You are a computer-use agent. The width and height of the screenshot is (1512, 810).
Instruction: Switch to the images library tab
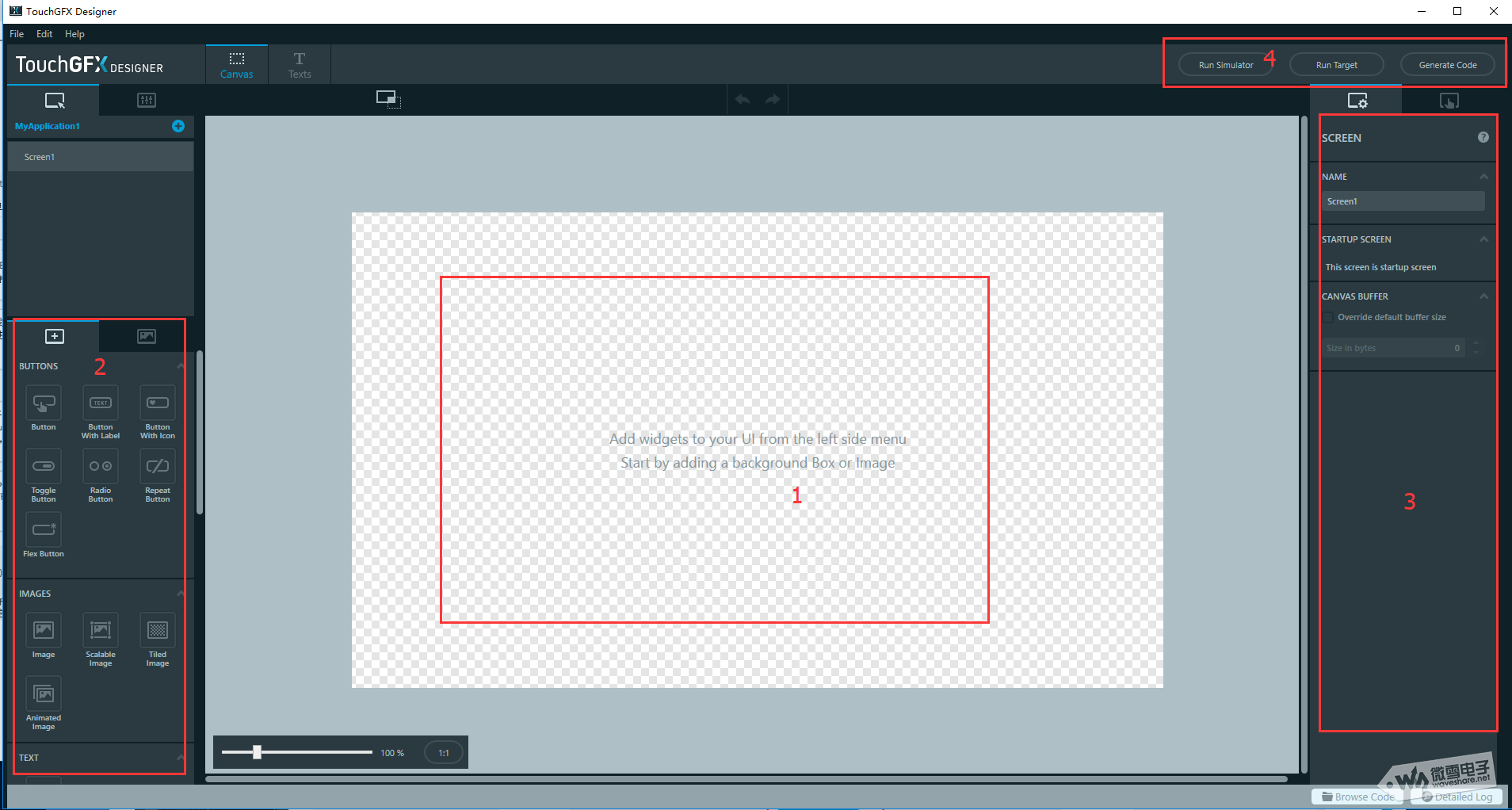point(147,336)
